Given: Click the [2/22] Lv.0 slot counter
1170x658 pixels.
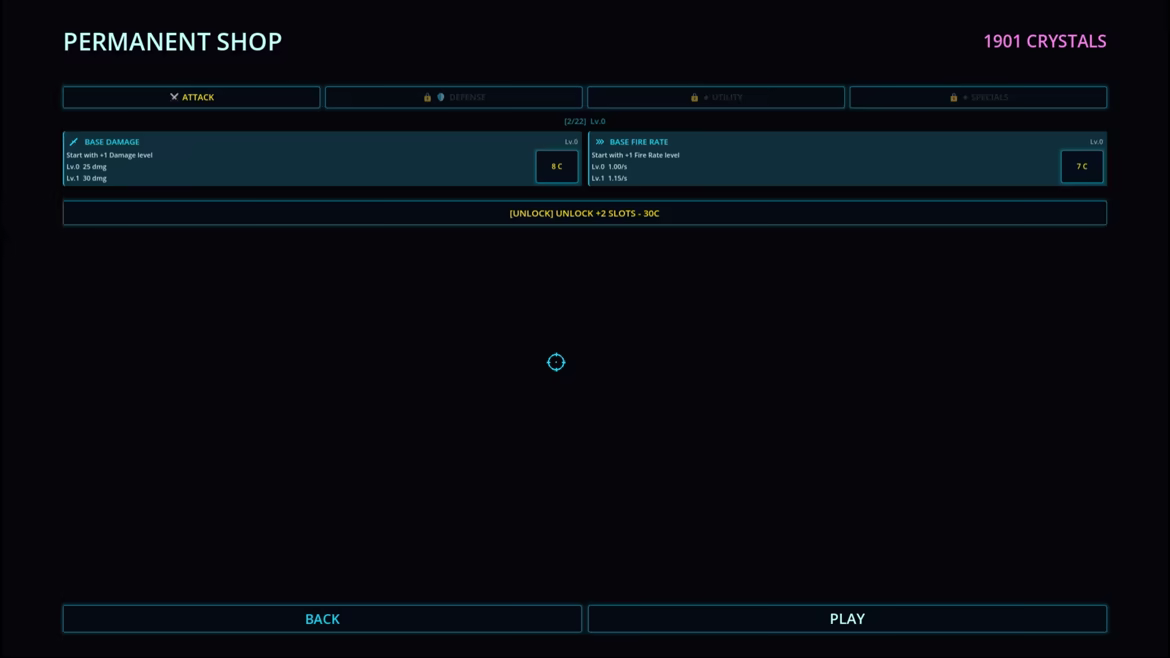Looking at the screenshot, I should pyautogui.click(x=585, y=121).
